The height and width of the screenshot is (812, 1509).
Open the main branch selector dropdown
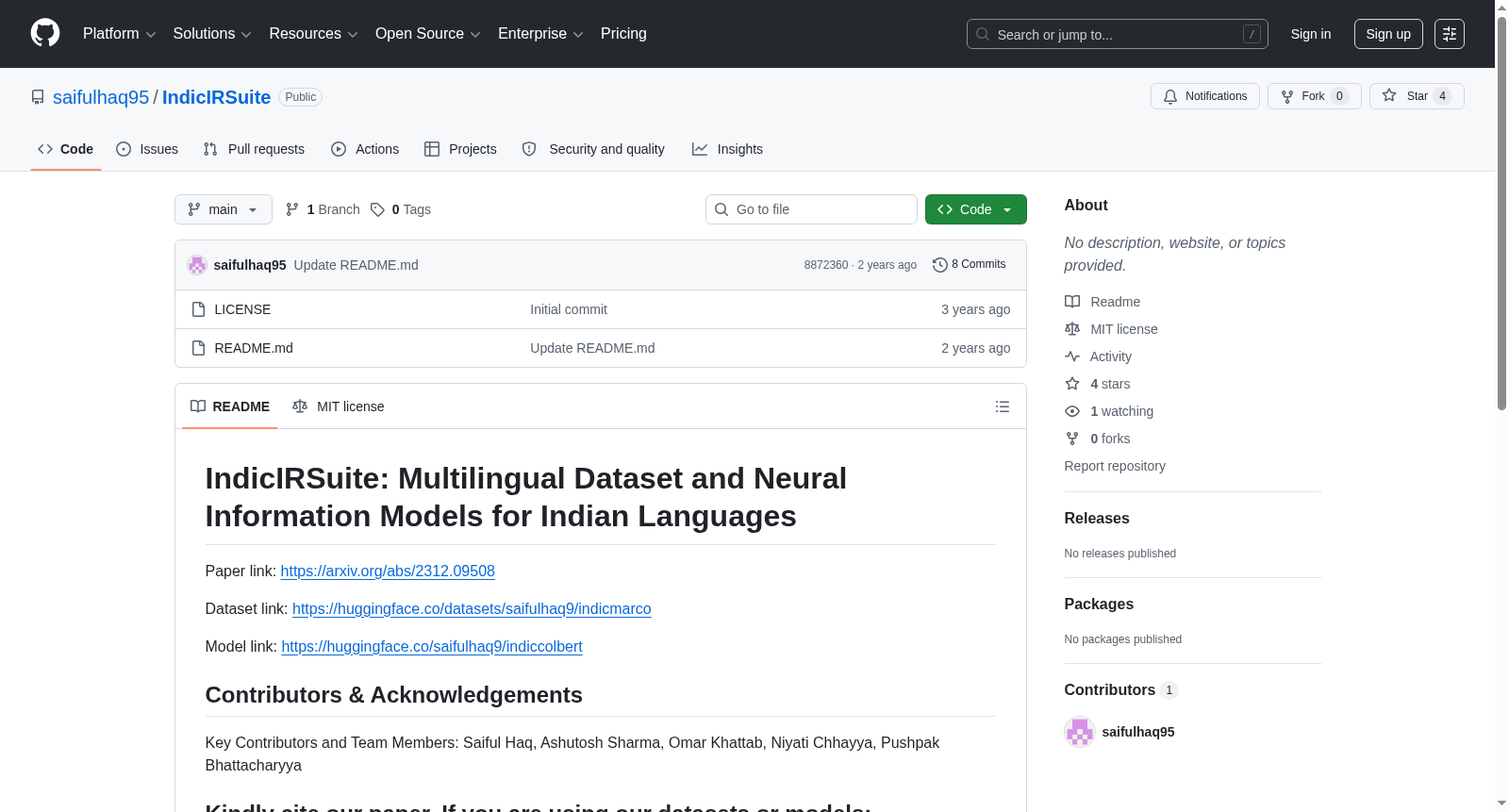[224, 209]
